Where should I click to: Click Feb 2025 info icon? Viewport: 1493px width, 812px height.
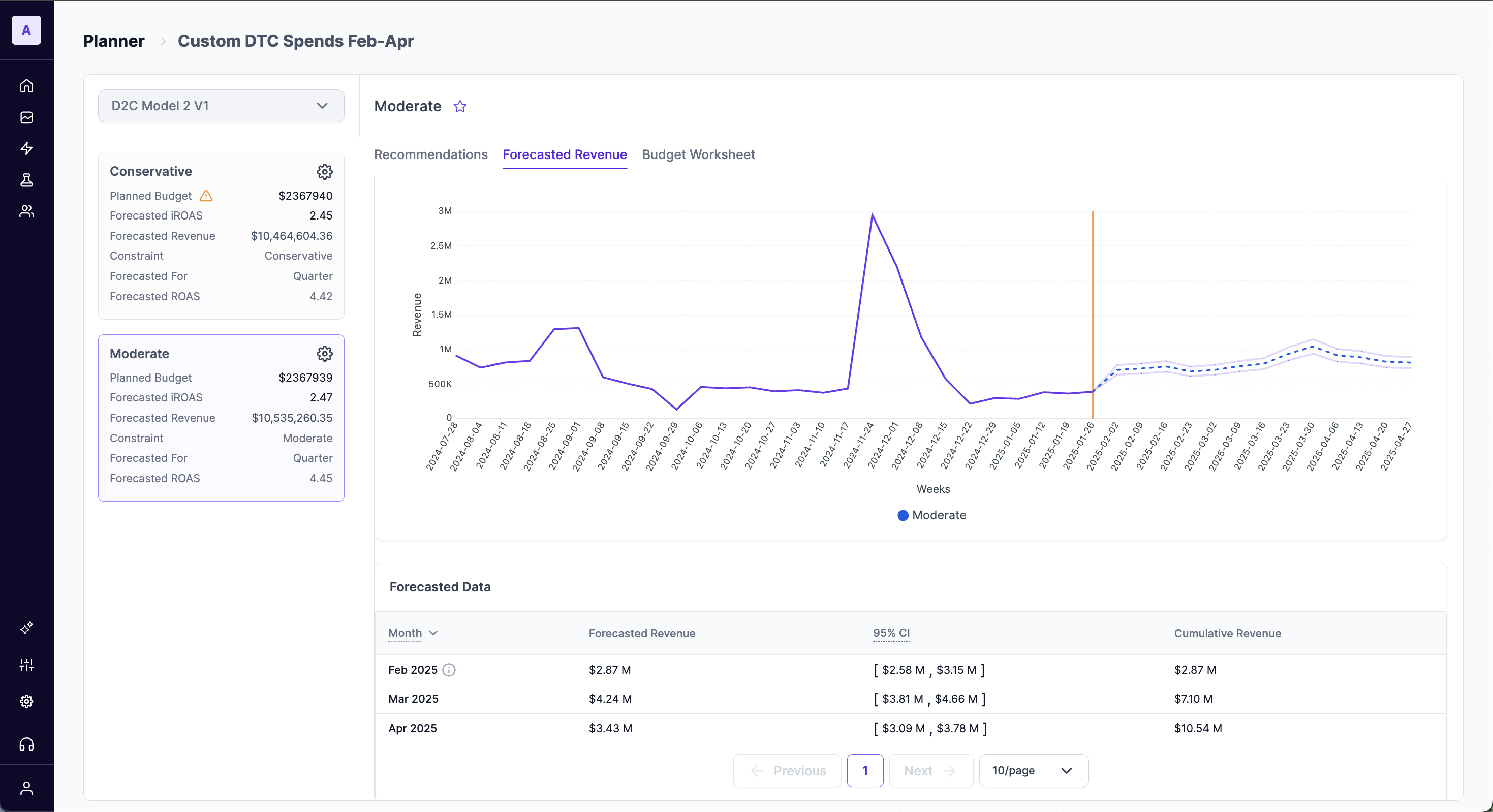click(449, 670)
